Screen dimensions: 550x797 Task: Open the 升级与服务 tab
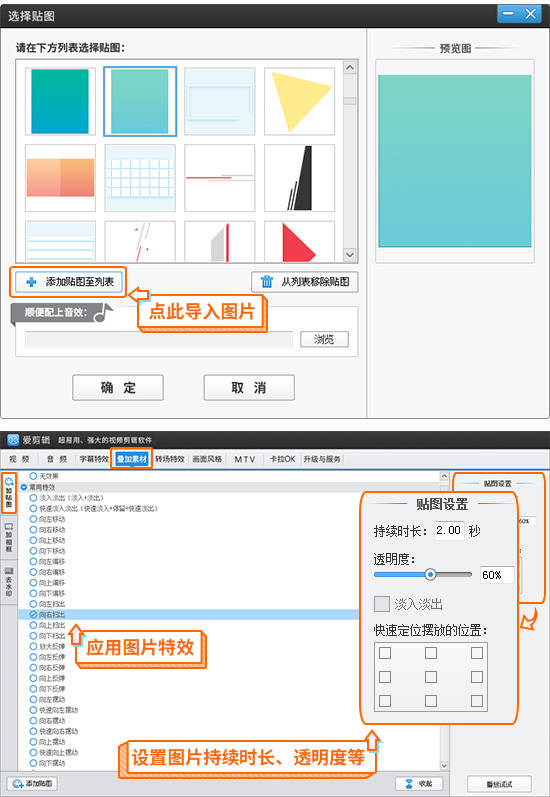322,459
